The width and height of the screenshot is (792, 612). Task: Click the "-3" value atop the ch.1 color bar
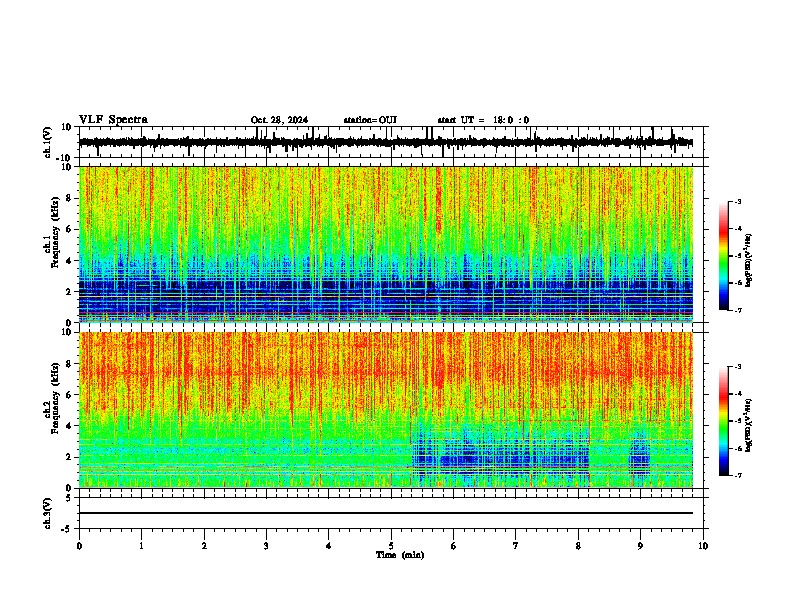[x=737, y=201]
